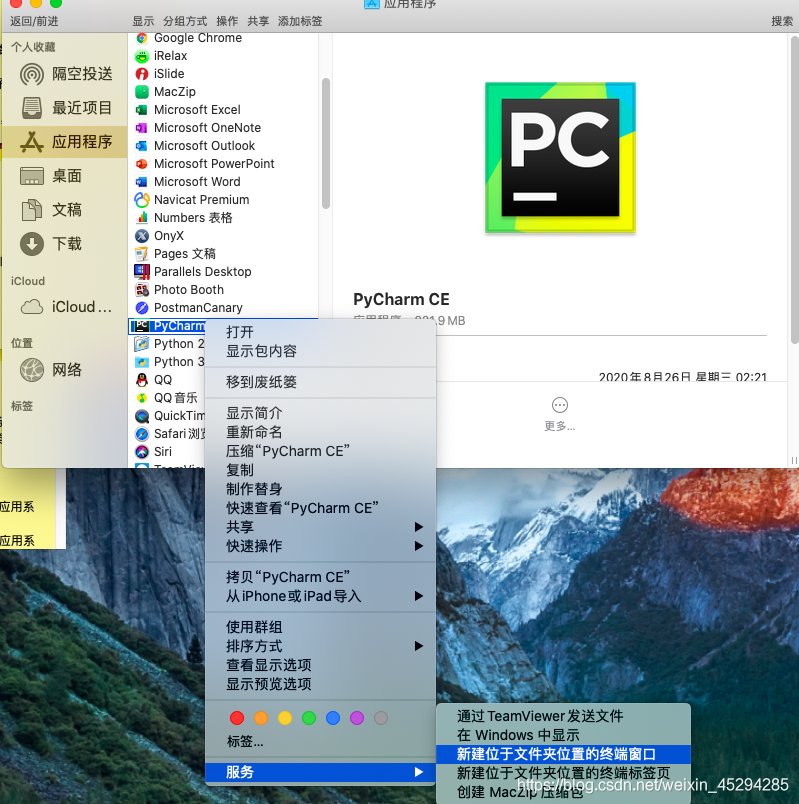Click the iRelax app icon

[142, 56]
